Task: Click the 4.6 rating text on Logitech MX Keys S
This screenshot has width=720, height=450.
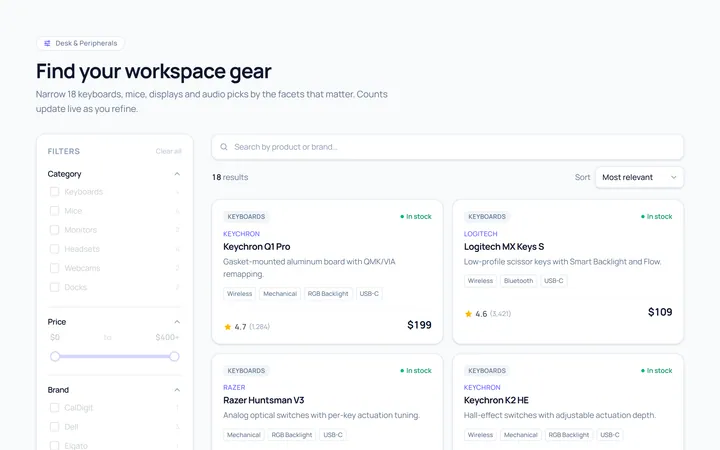Action: pyautogui.click(x=481, y=314)
